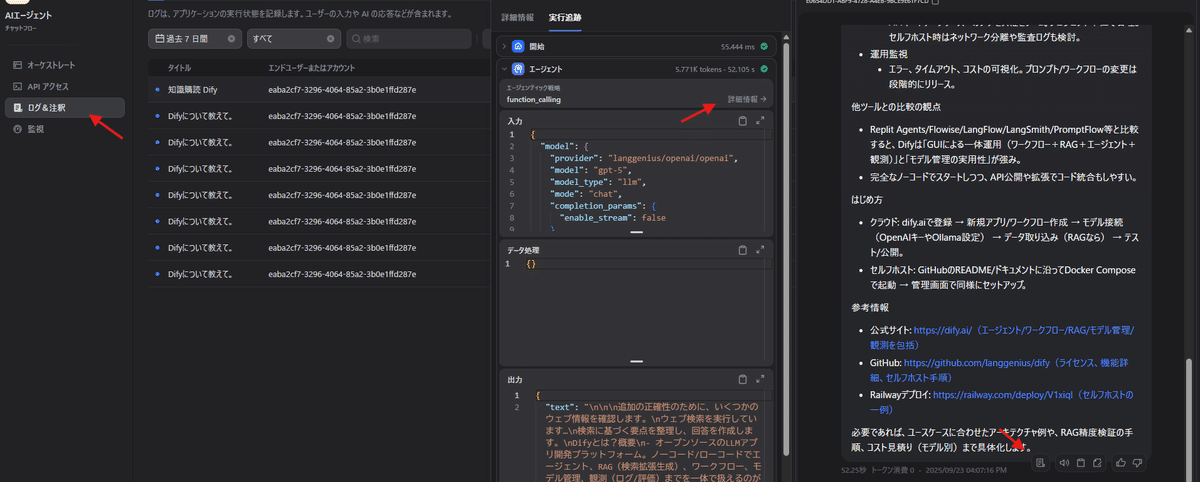This screenshot has height=482, width=1200.
Task: Maximize the データ処理 code panel
Action: point(760,250)
